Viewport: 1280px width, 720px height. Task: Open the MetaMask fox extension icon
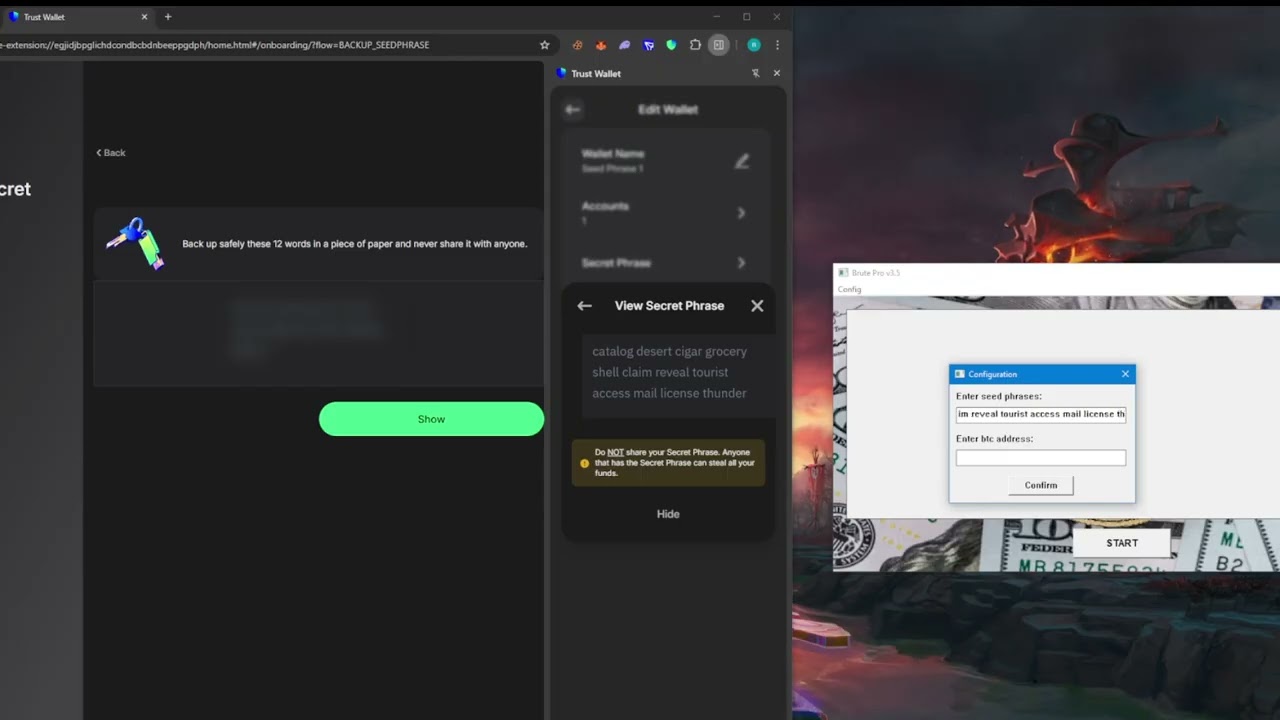[601, 45]
